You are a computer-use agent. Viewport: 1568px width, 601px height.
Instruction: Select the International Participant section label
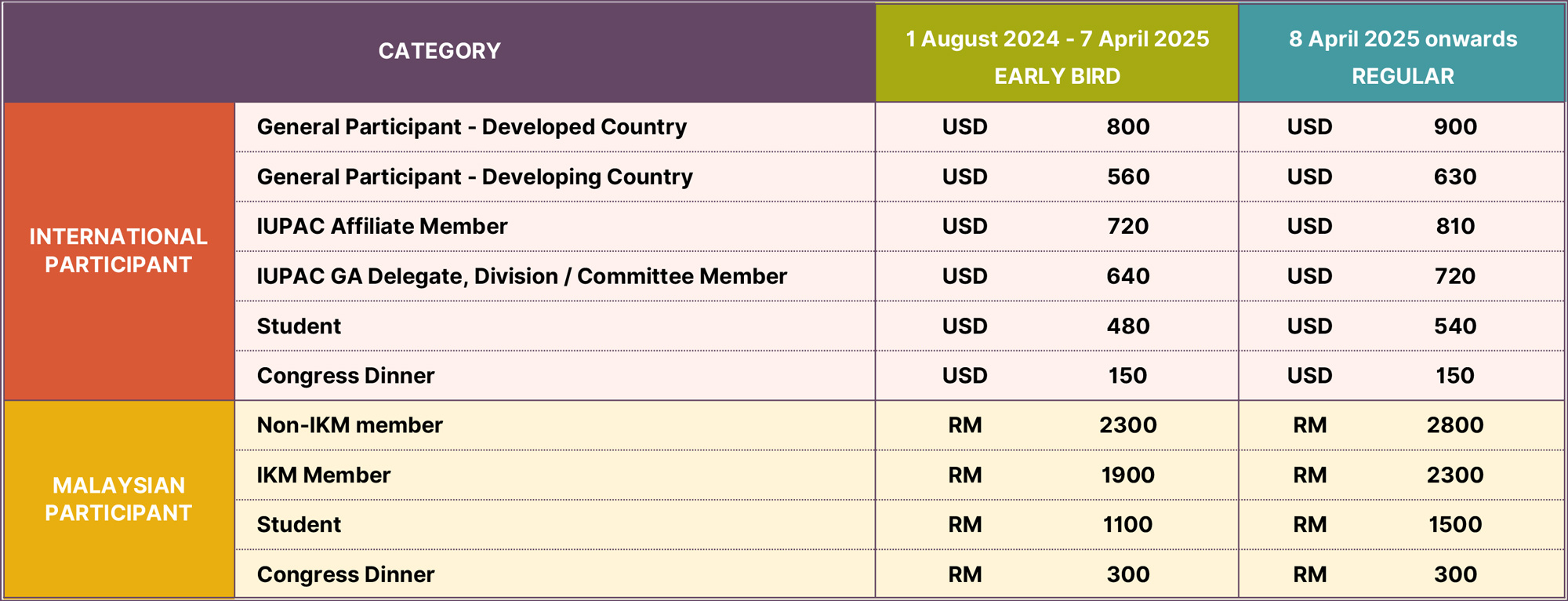(x=118, y=250)
